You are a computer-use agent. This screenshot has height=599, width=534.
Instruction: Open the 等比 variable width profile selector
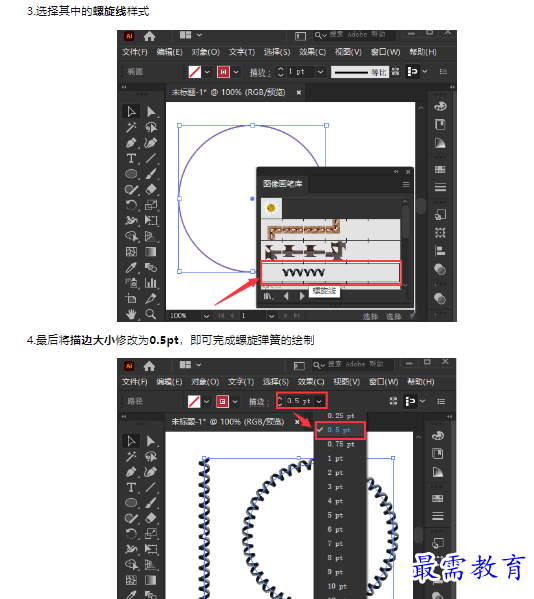(x=359, y=72)
